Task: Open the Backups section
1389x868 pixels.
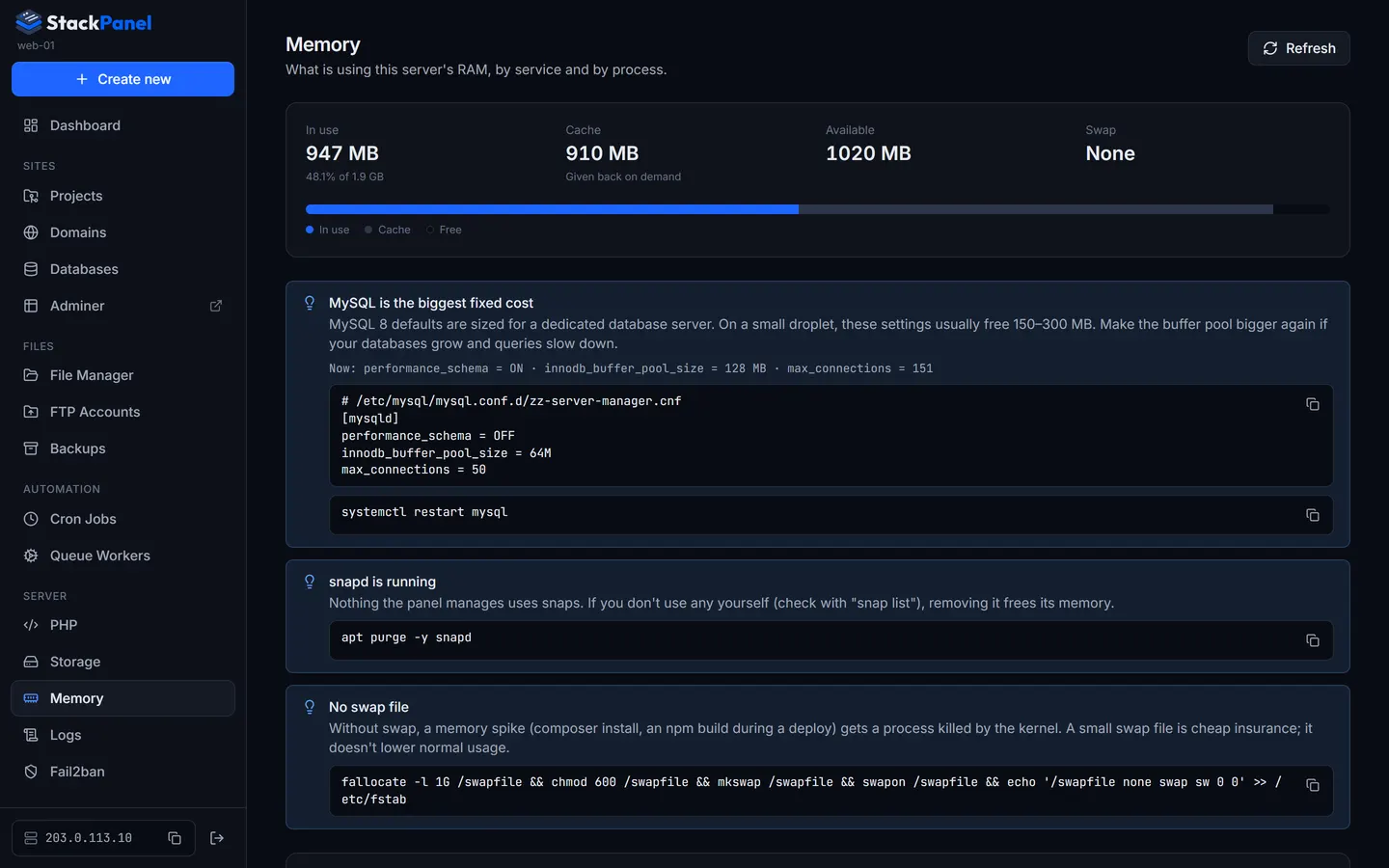Action: (123, 448)
